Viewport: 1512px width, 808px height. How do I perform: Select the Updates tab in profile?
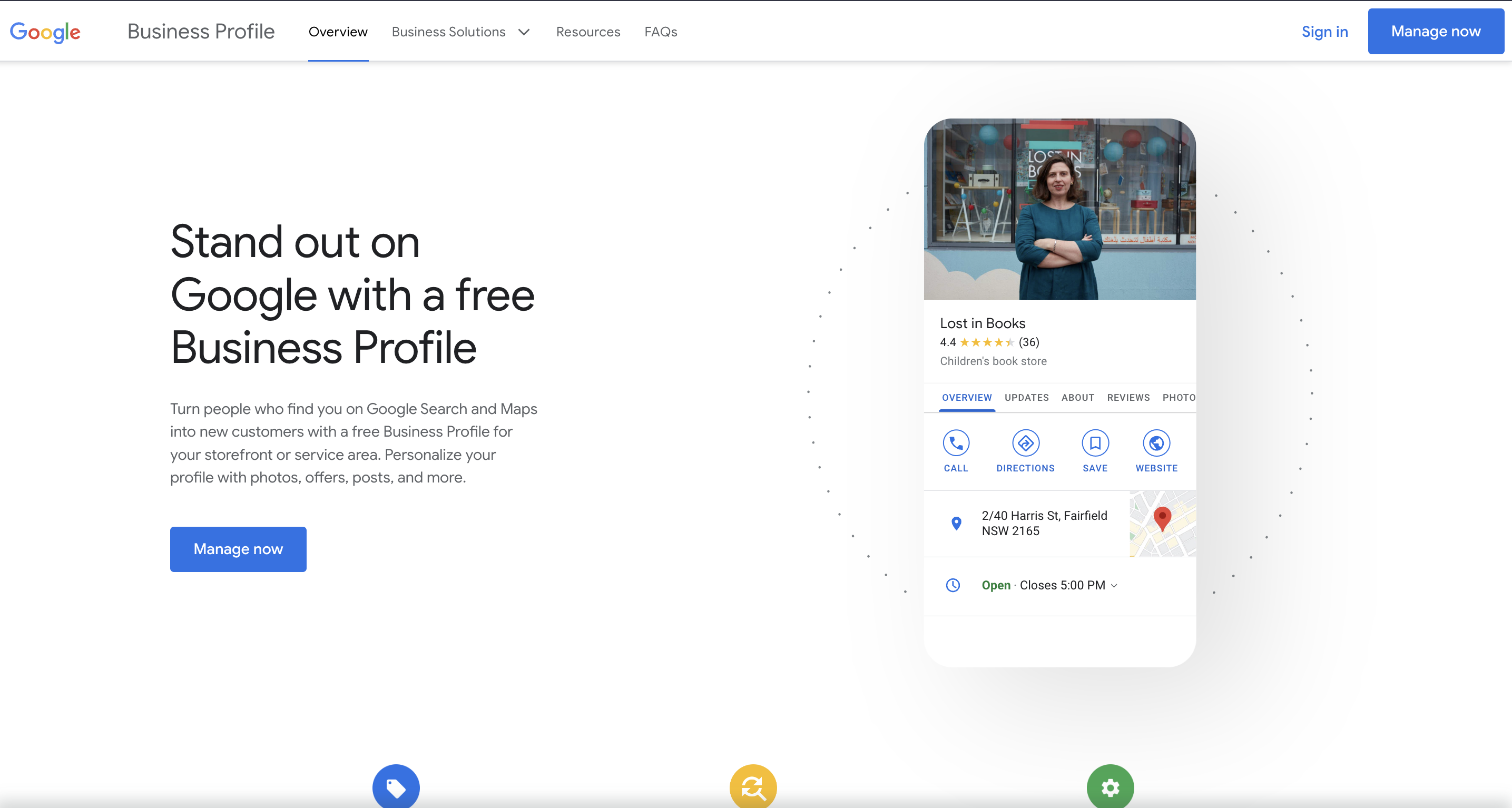tap(1026, 397)
